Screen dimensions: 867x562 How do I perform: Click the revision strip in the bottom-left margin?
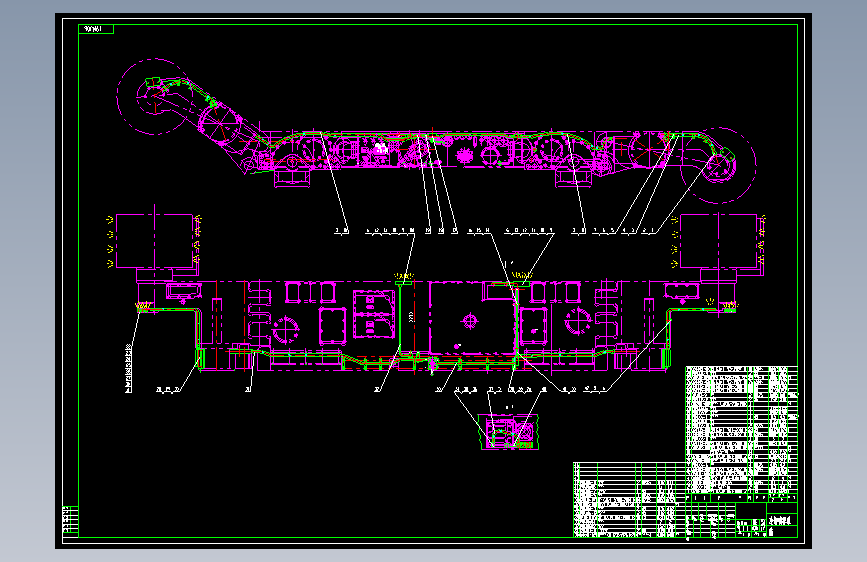(70, 521)
